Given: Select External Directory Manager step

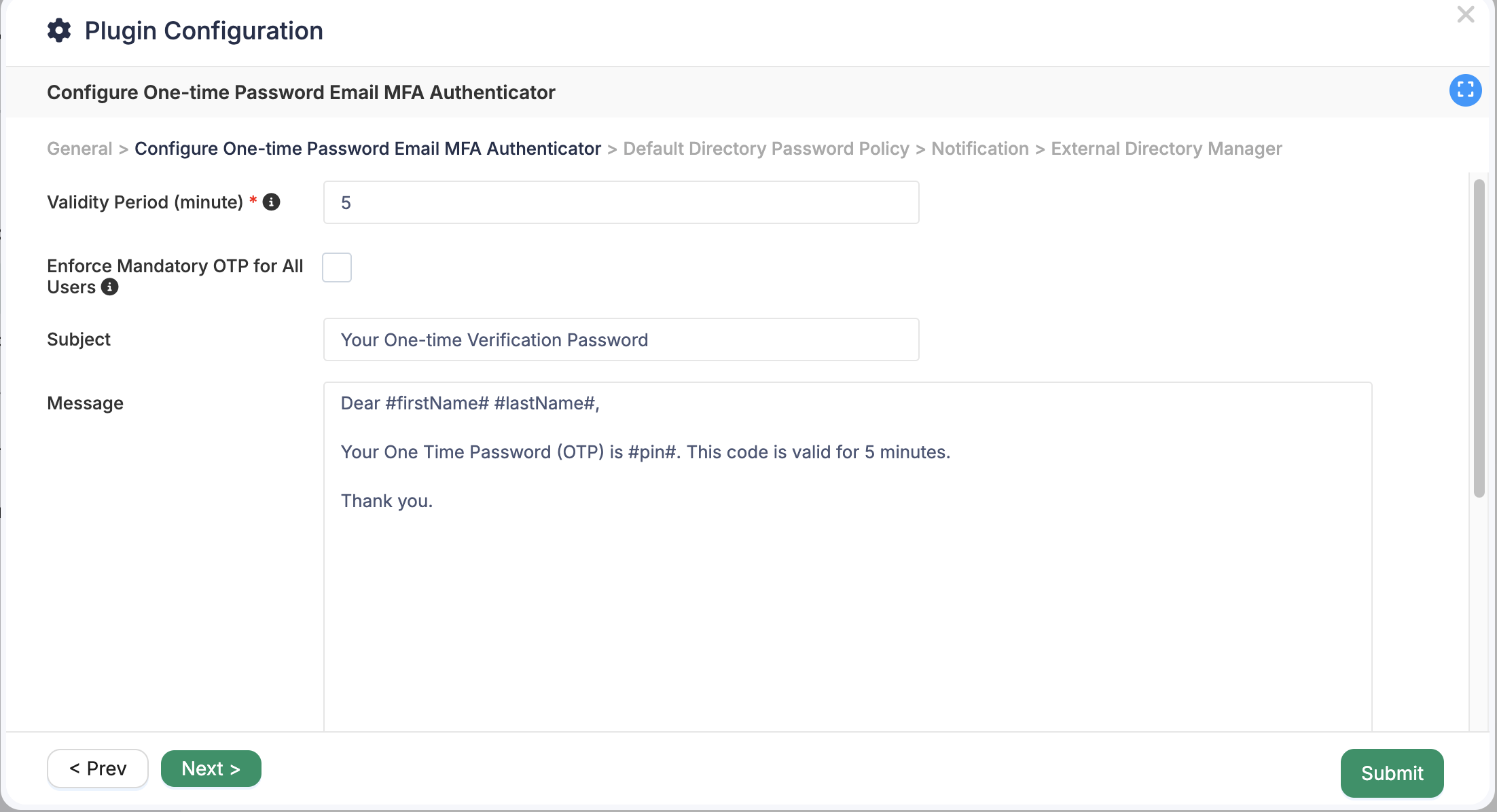Looking at the screenshot, I should point(1166,149).
